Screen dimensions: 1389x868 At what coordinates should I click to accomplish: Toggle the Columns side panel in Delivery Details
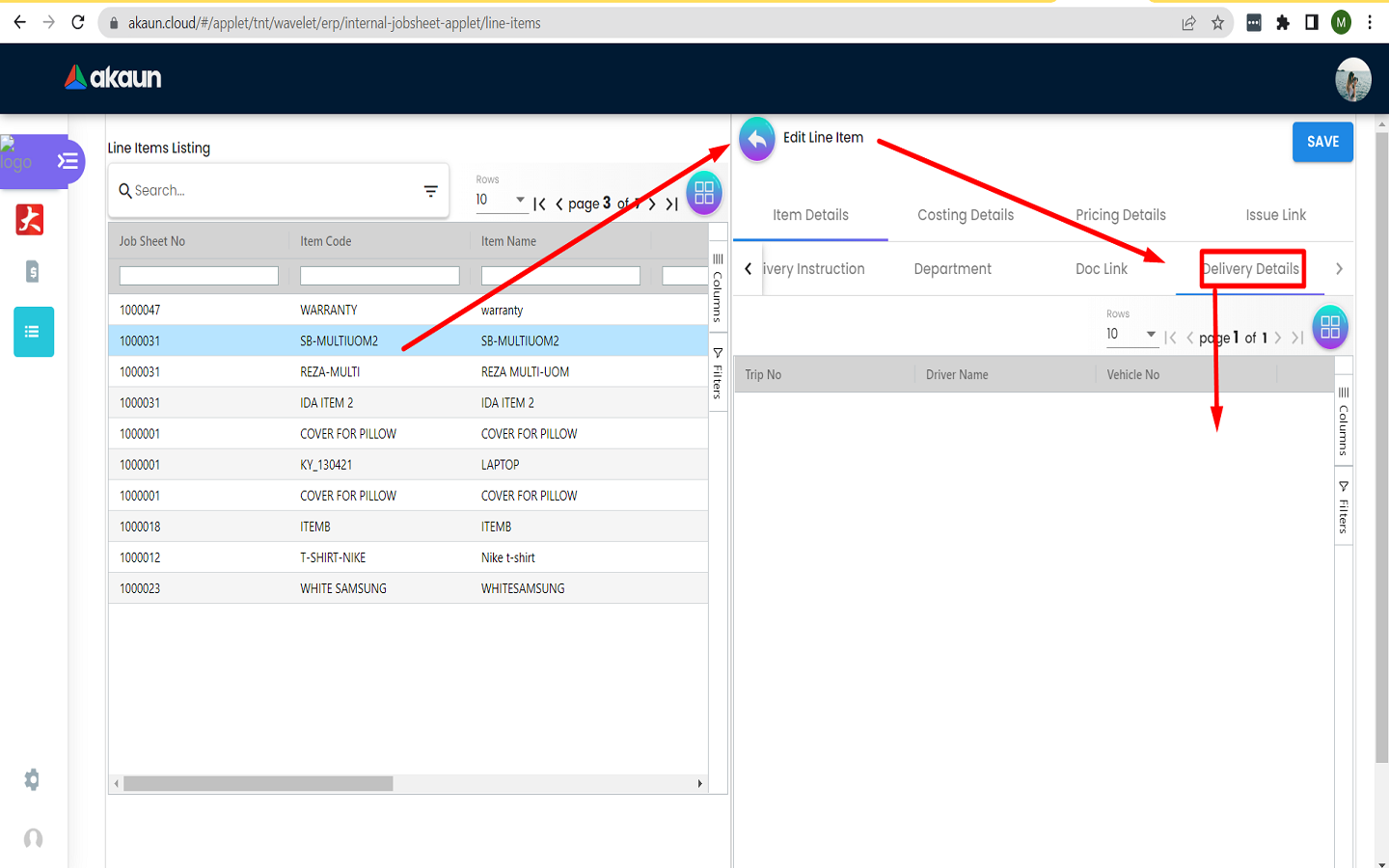[x=1343, y=420]
